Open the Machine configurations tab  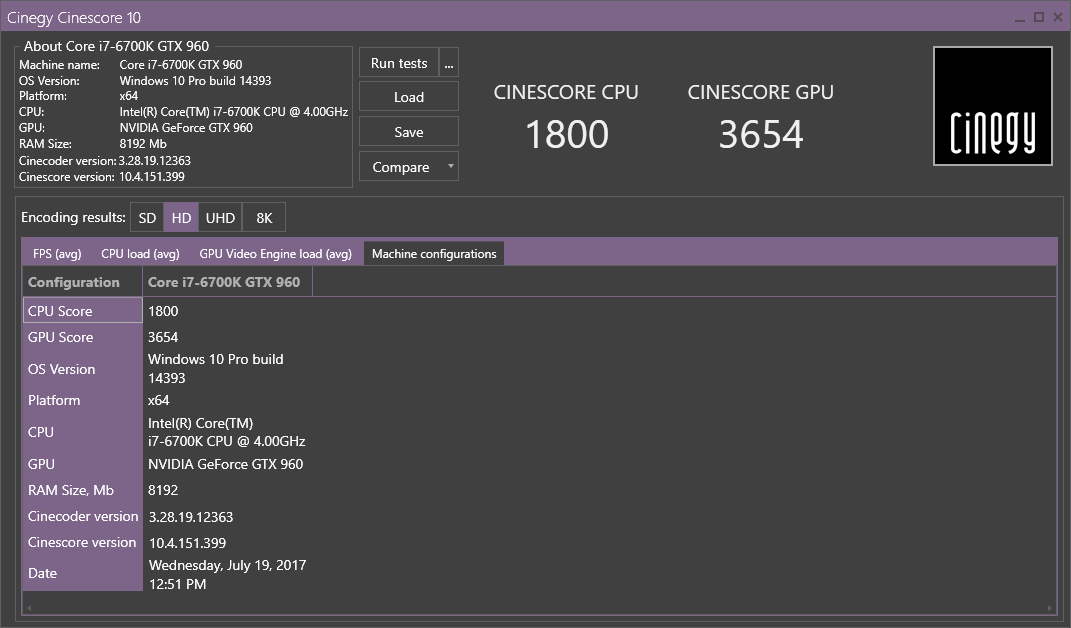[434, 254]
